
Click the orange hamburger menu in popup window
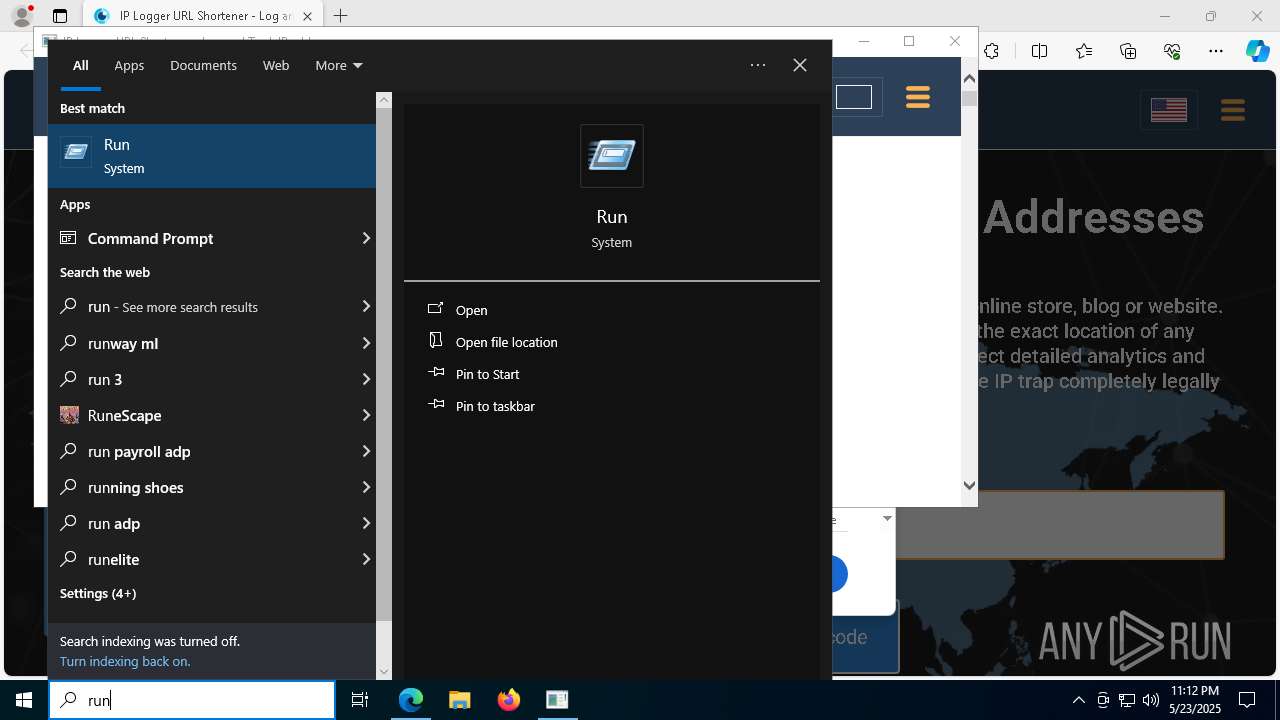(x=917, y=97)
